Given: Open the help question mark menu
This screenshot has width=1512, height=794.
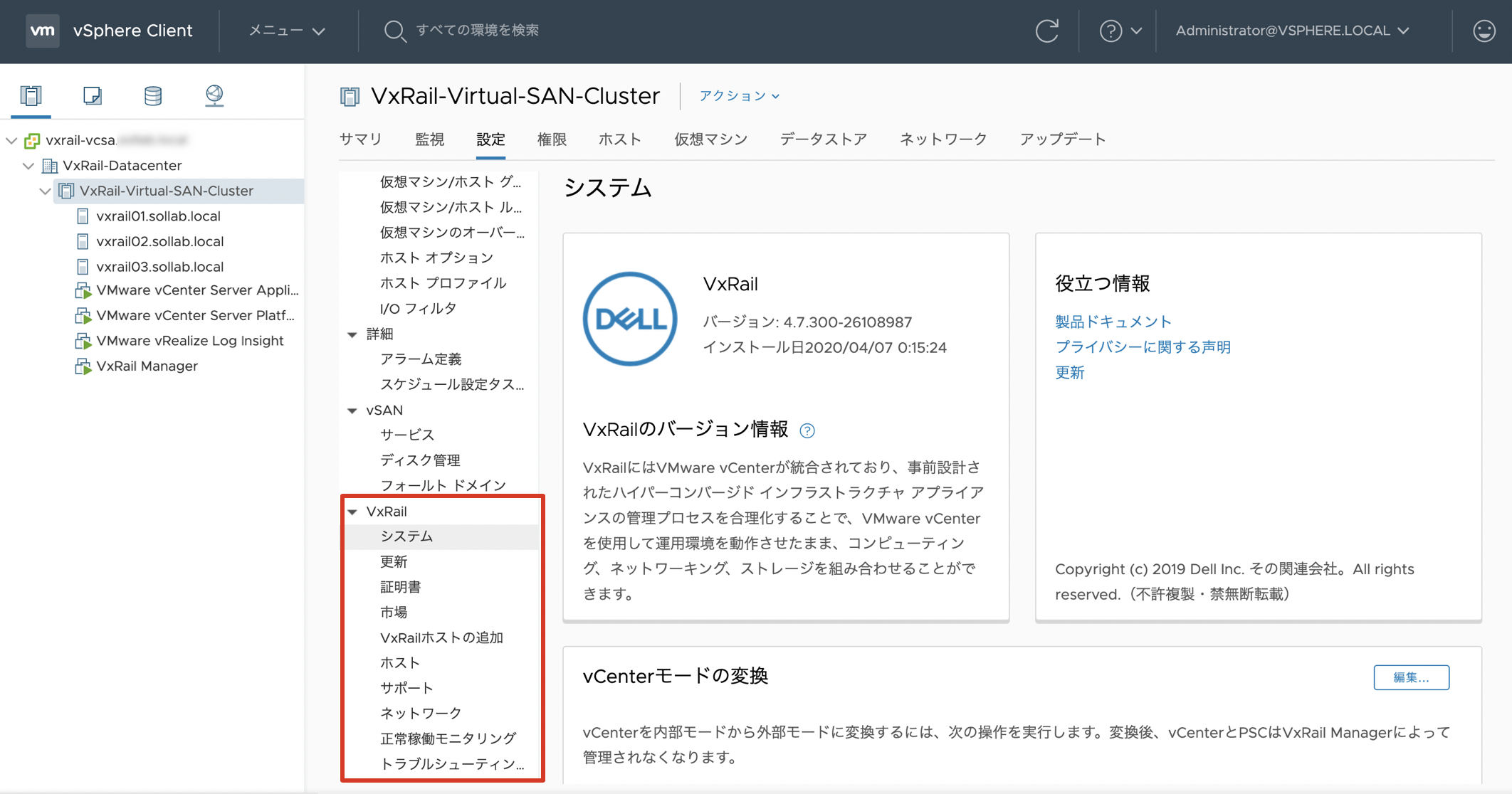Looking at the screenshot, I should 1120,31.
